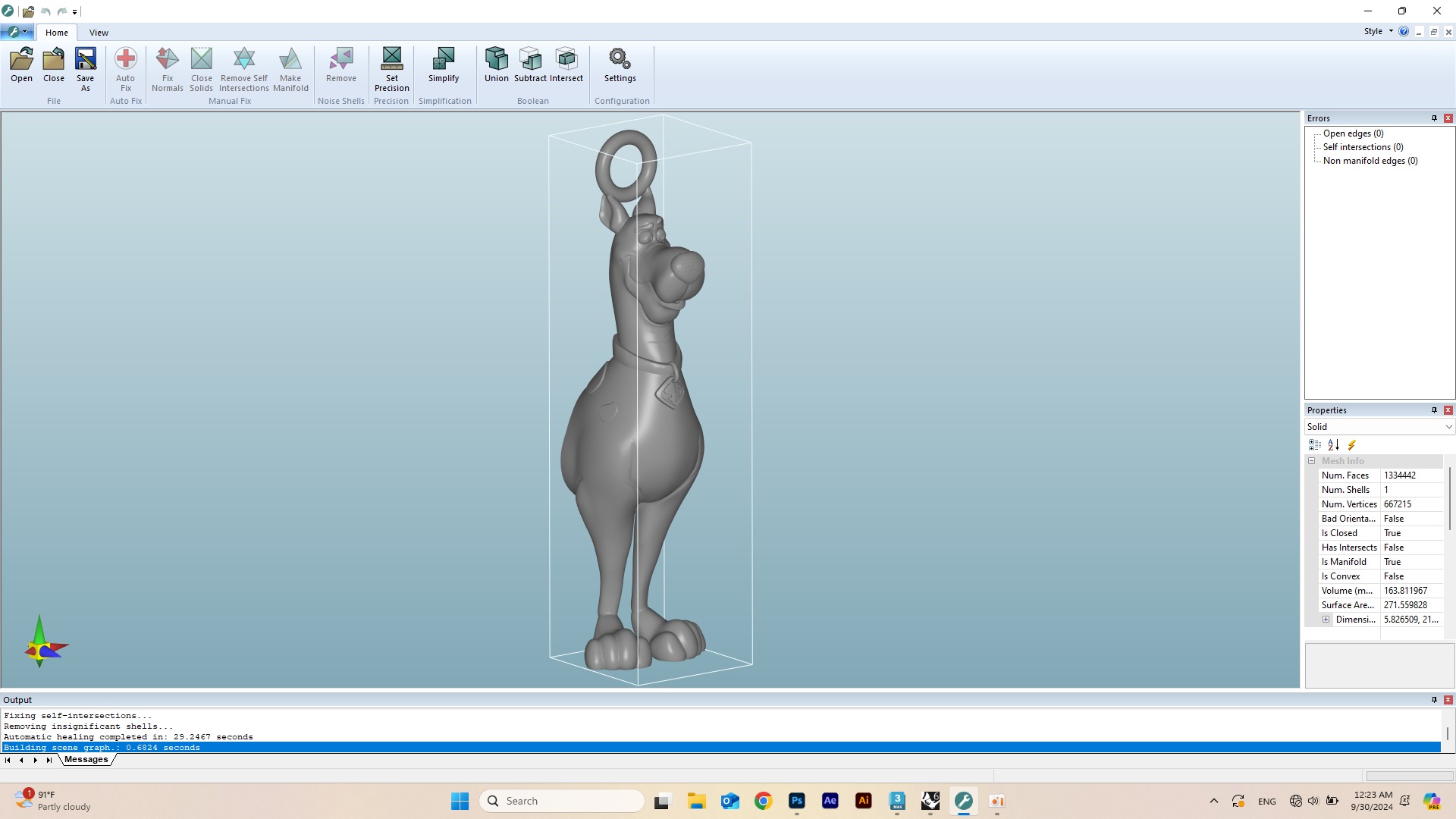Expand the Dimensions property row
Image resolution: width=1456 pixels, height=819 pixels.
[1326, 620]
